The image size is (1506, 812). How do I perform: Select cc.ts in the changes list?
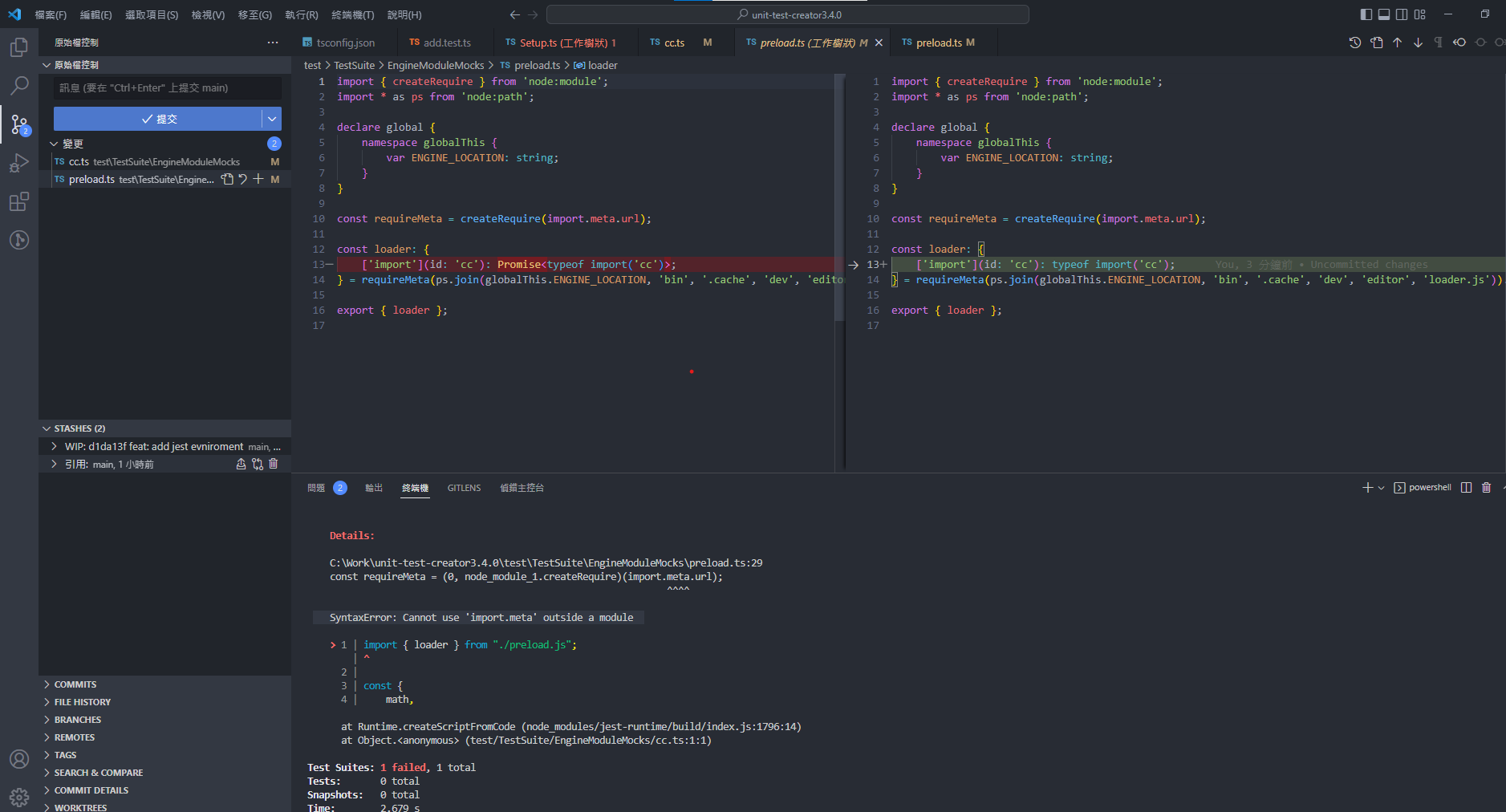click(x=165, y=161)
